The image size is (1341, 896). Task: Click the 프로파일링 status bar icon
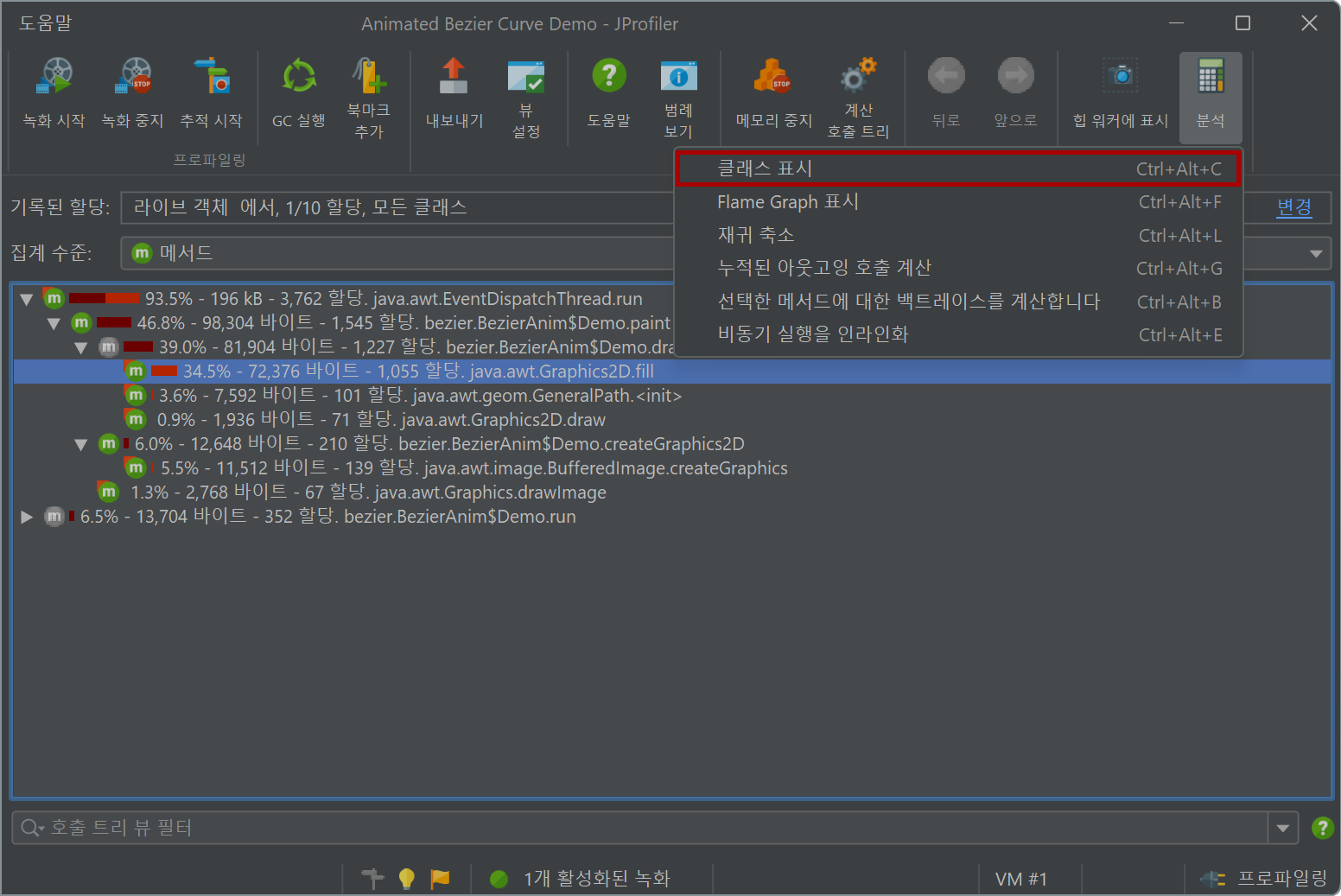1213,879
